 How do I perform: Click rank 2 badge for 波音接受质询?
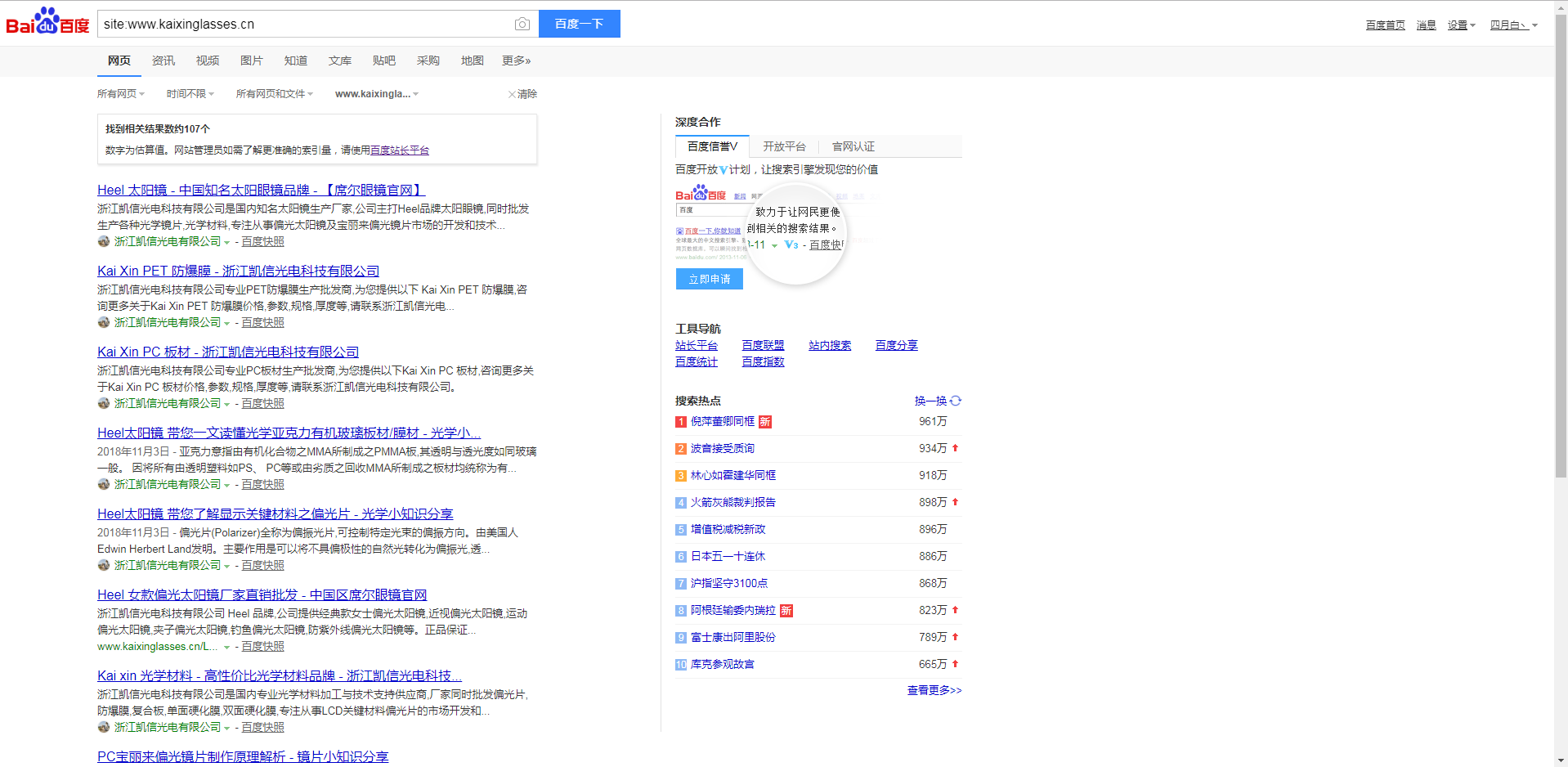tap(680, 449)
